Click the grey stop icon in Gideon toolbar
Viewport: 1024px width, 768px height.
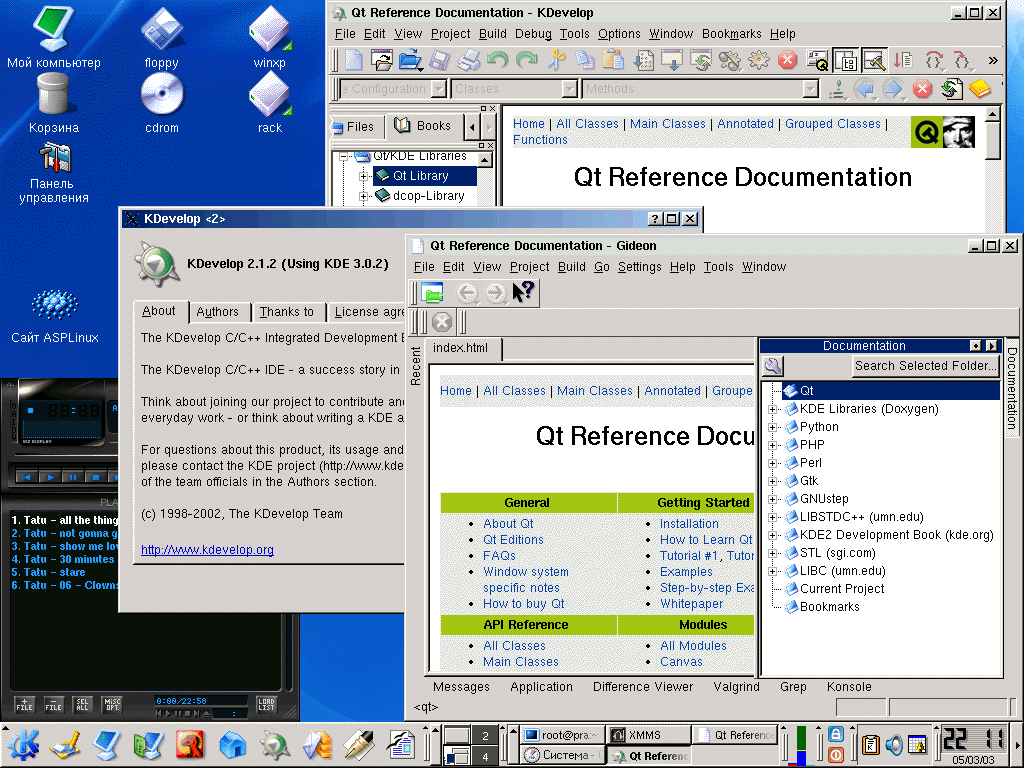(442, 322)
